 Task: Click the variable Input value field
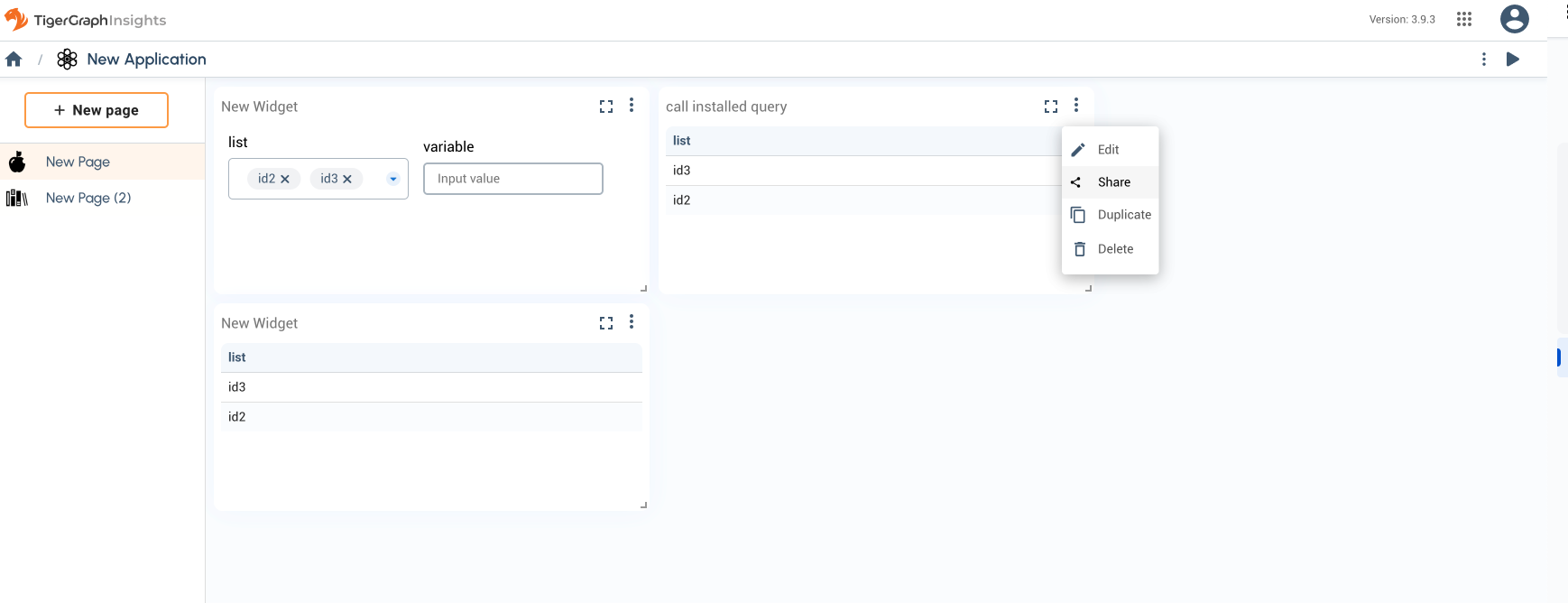click(x=512, y=179)
